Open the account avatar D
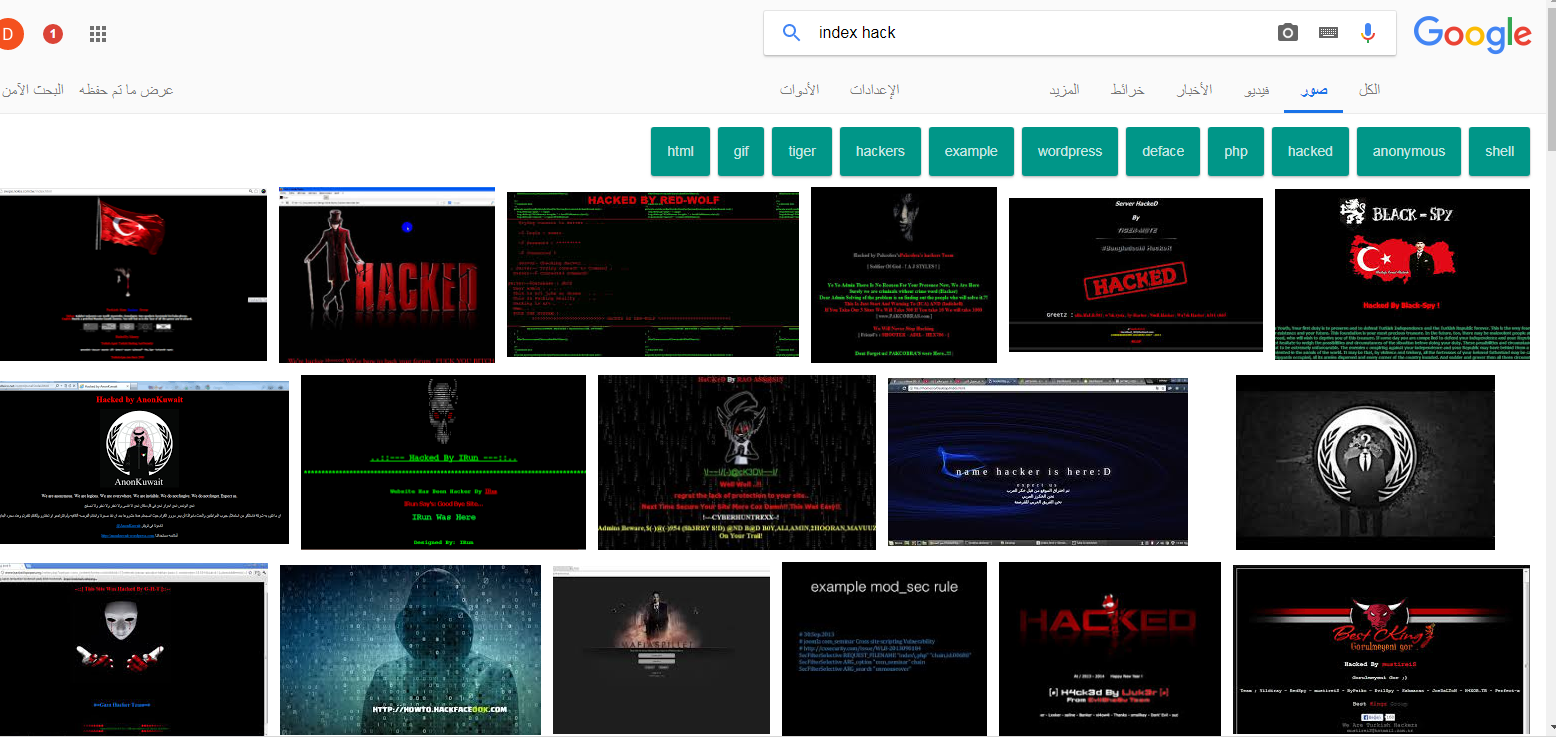 click(8, 35)
